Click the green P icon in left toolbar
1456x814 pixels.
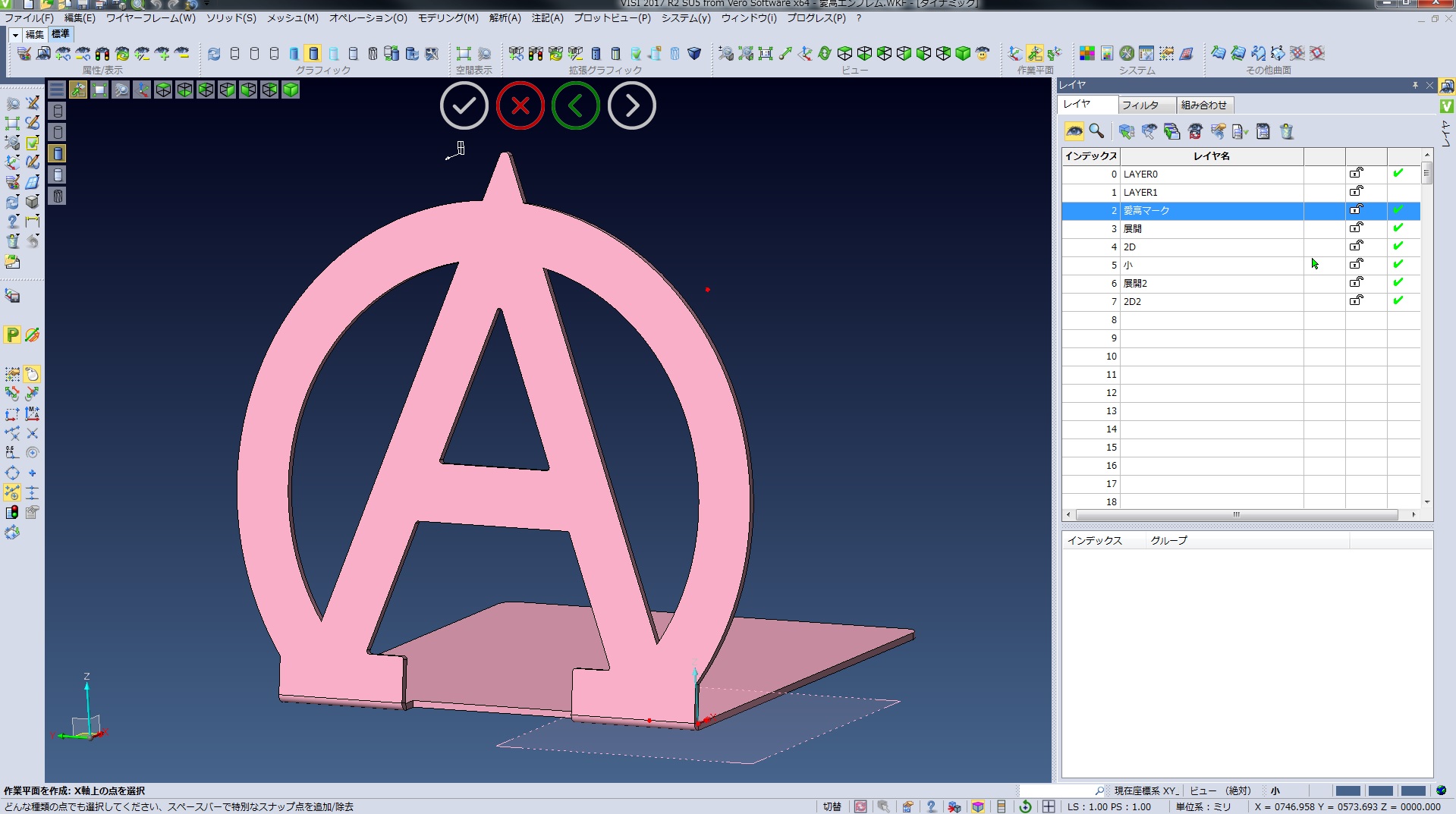pos(12,335)
